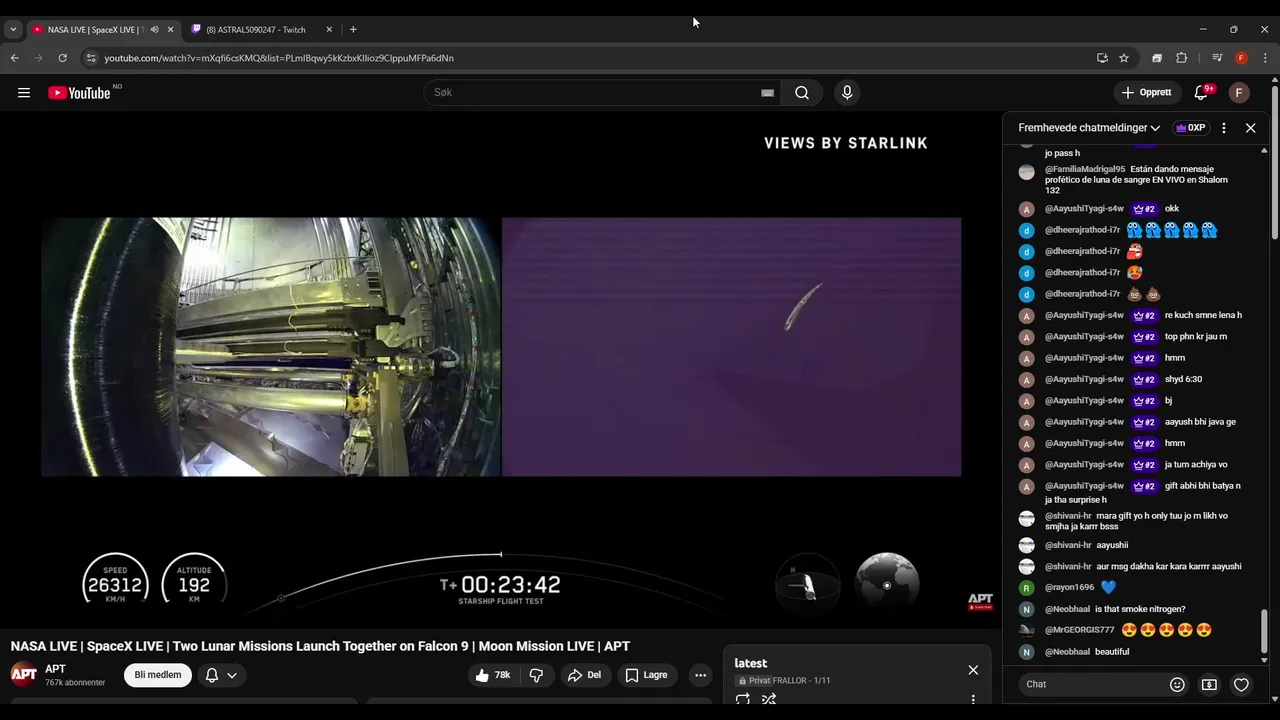Close the Twitch browser tab
The image size is (1280, 720).
(x=329, y=29)
